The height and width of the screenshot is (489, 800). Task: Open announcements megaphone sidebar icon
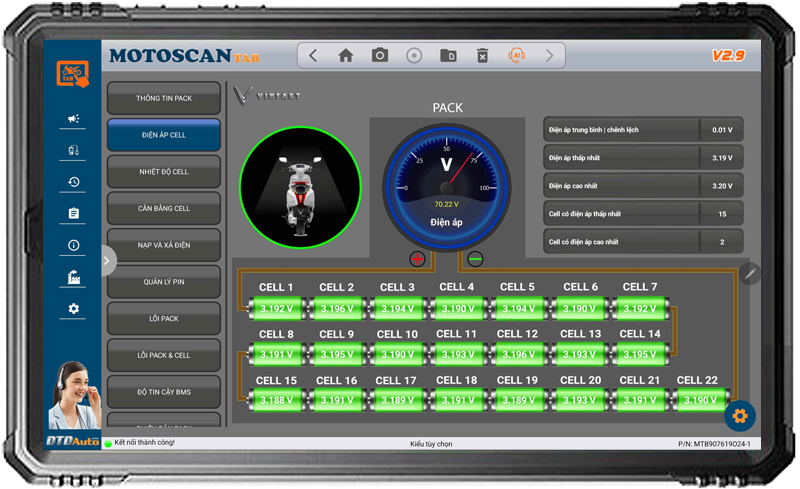pyautogui.click(x=73, y=118)
